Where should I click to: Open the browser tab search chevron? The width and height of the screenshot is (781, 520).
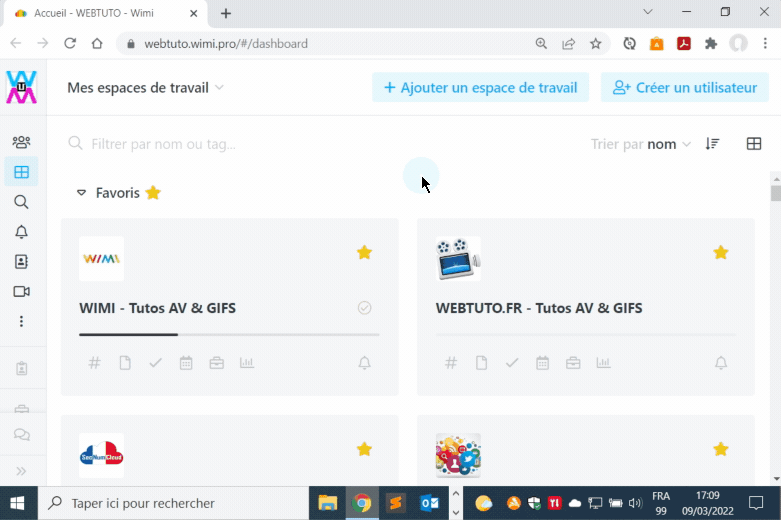point(648,12)
